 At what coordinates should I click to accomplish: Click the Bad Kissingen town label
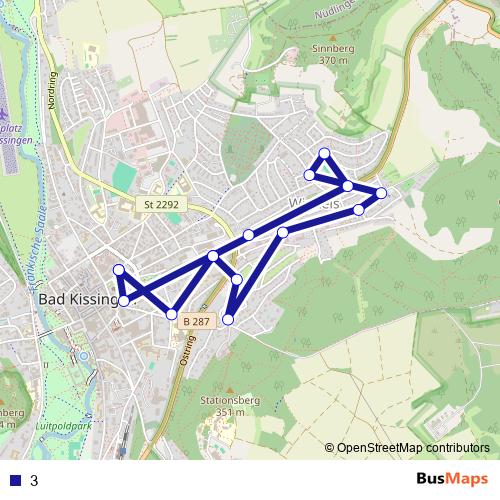[x=79, y=299]
